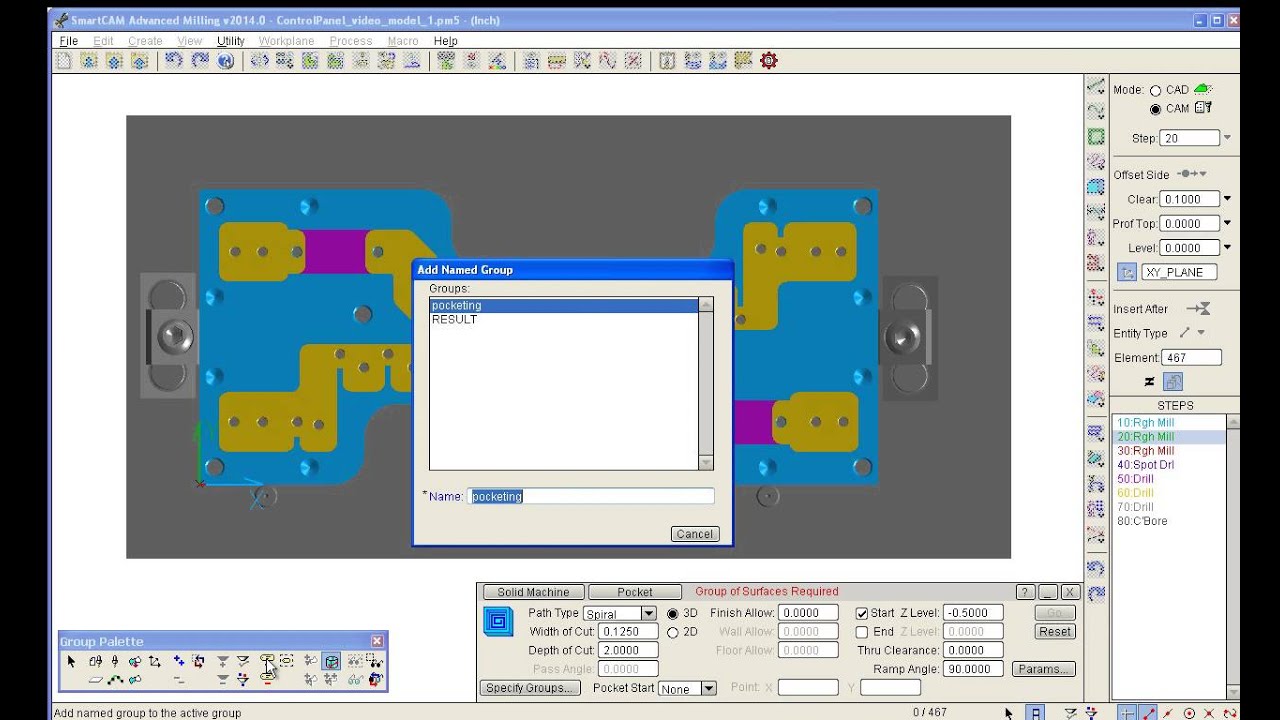Select the CAD mode radio button
The height and width of the screenshot is (720, 1280).
[1155, 90]
